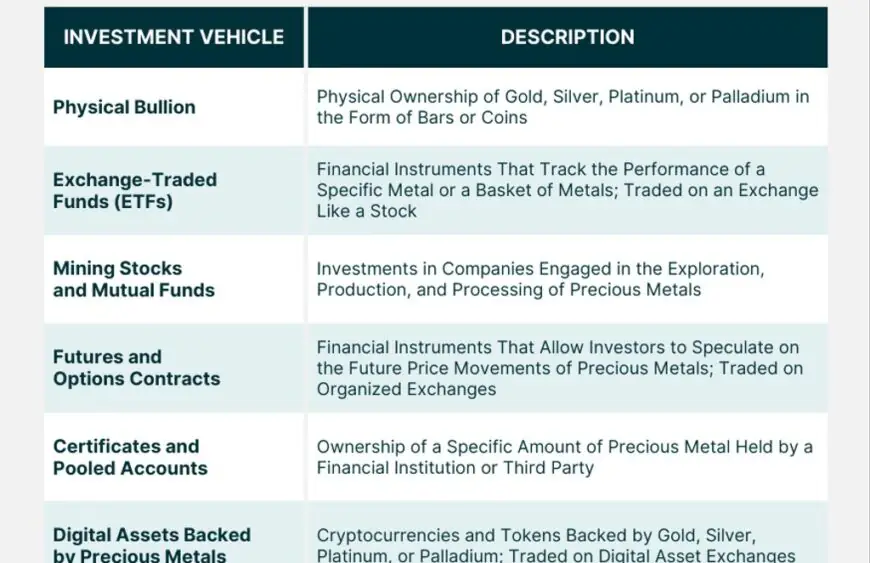This screenshot has width=870, height=563.
Task: Click the text "the Form of Bars or Coins"
Action: (421, 118)
